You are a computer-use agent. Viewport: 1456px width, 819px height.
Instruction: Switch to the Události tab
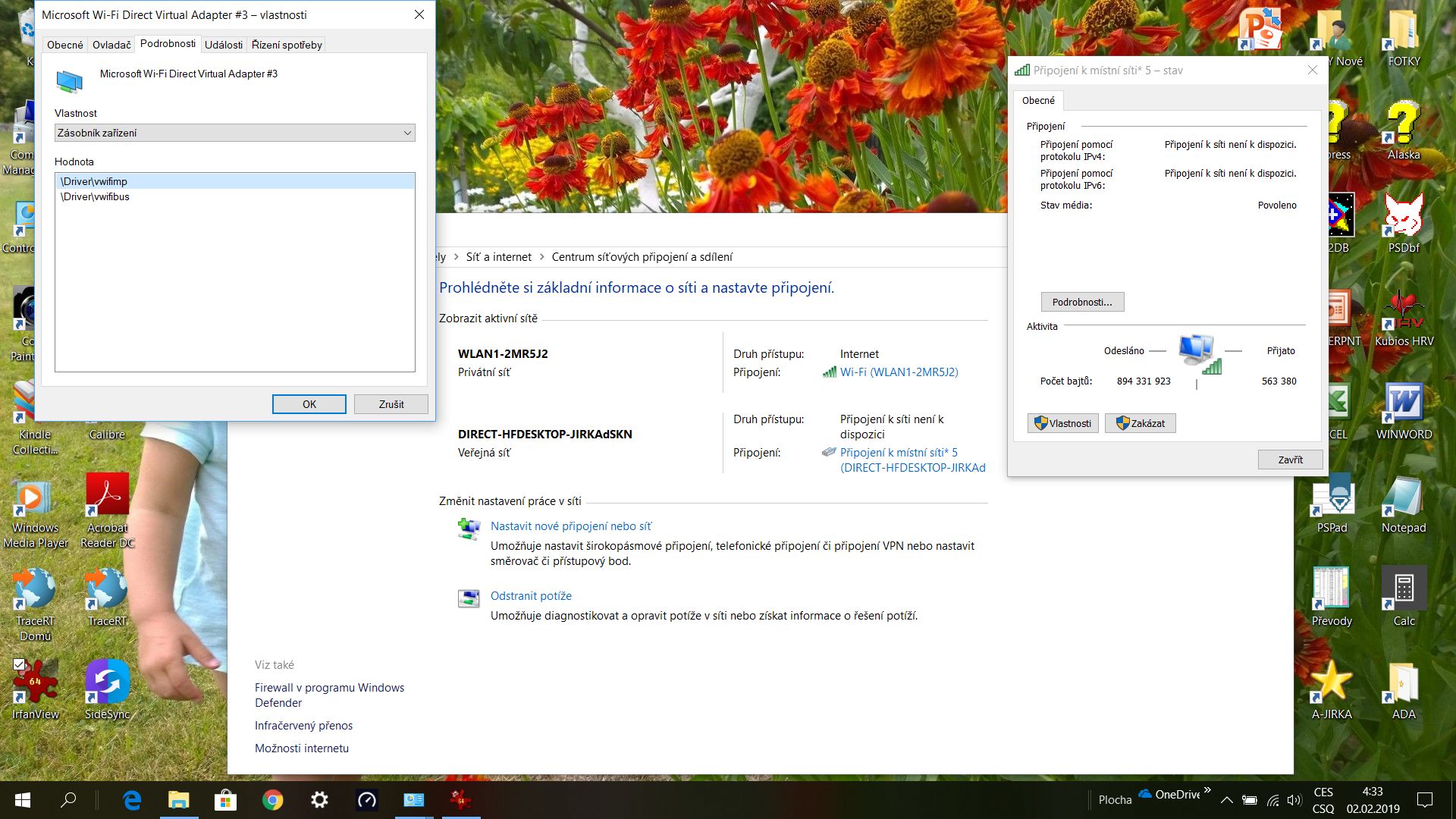coord(223,45)
